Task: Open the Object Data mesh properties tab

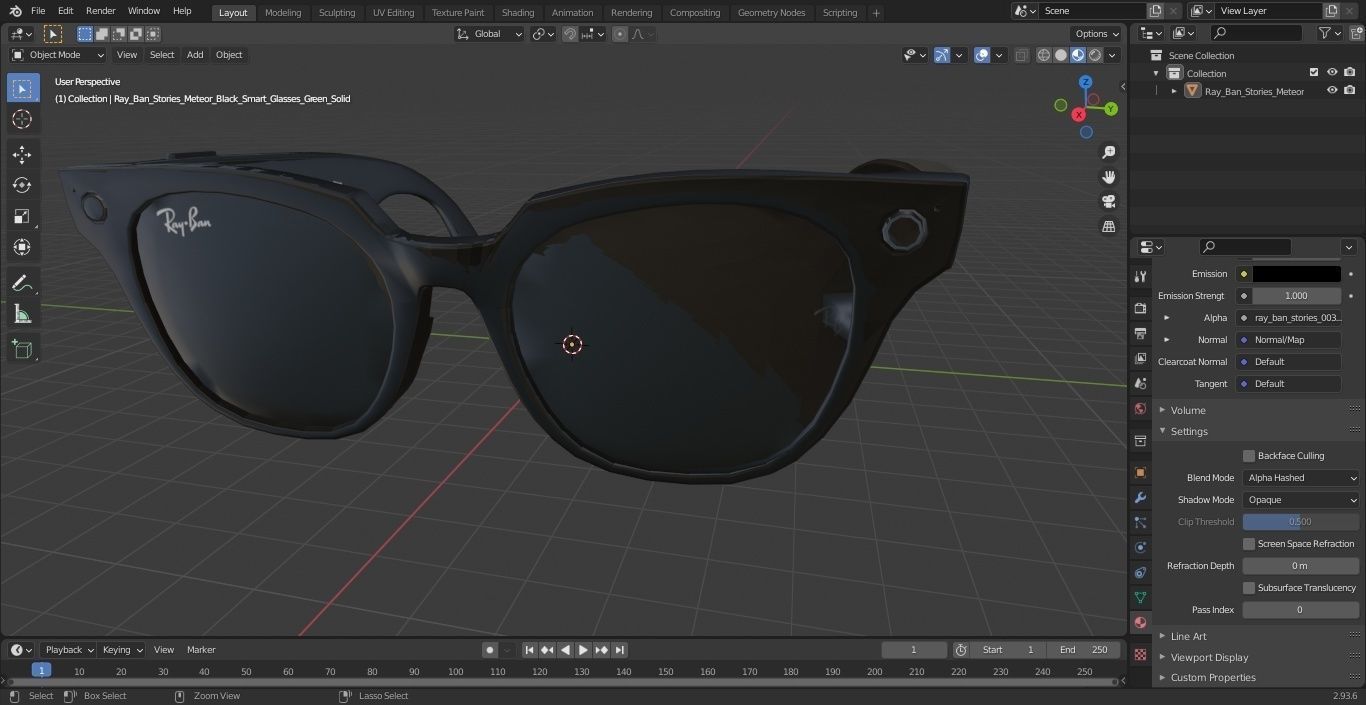Action: point(1140,597)
